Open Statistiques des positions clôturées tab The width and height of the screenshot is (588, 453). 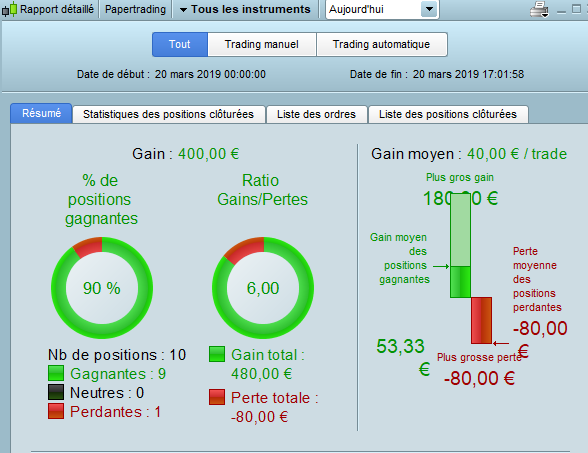[168, 114]
